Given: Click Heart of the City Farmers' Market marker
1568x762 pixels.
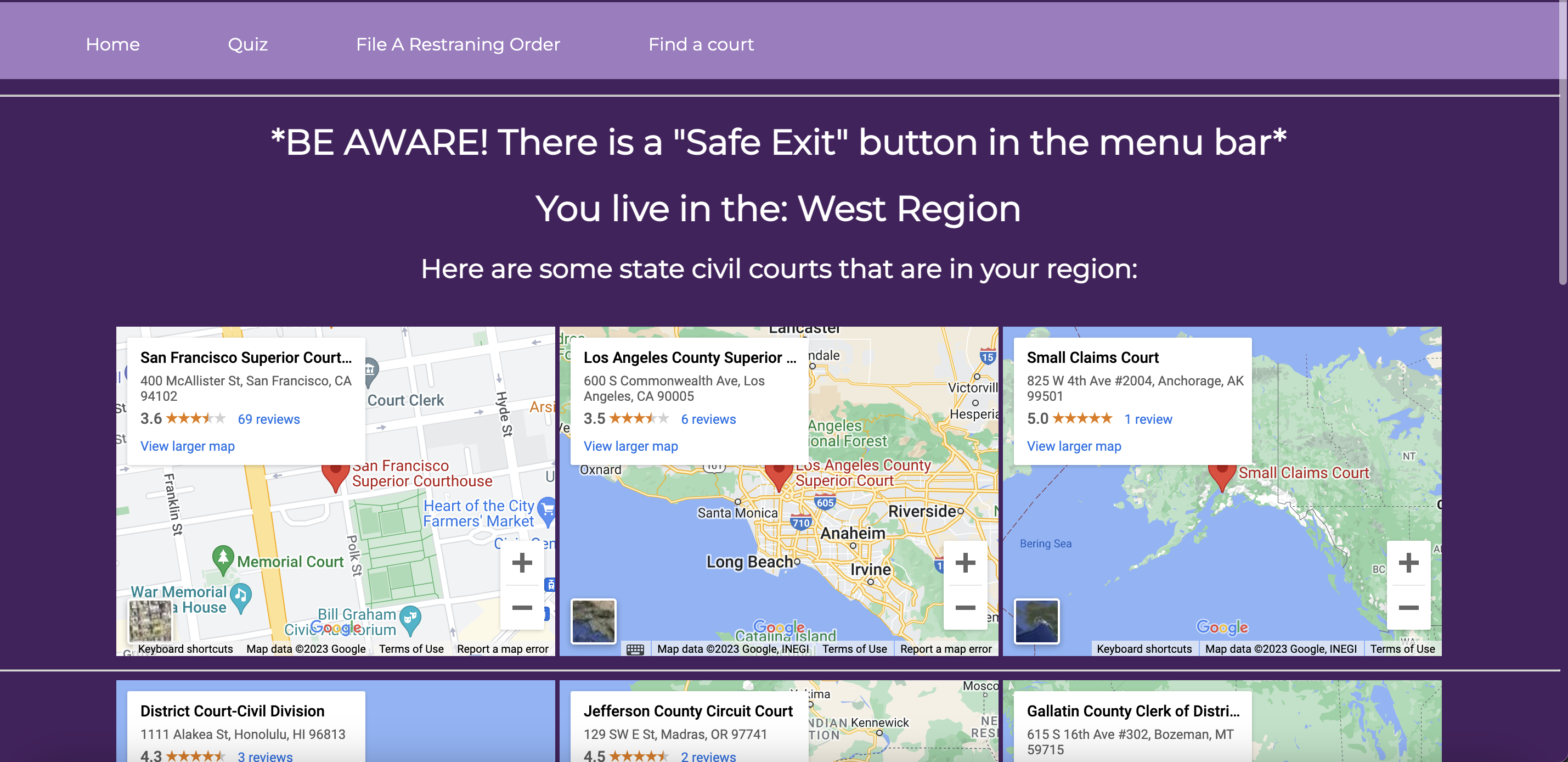Looking at the screenshot, I should (546, 510).
